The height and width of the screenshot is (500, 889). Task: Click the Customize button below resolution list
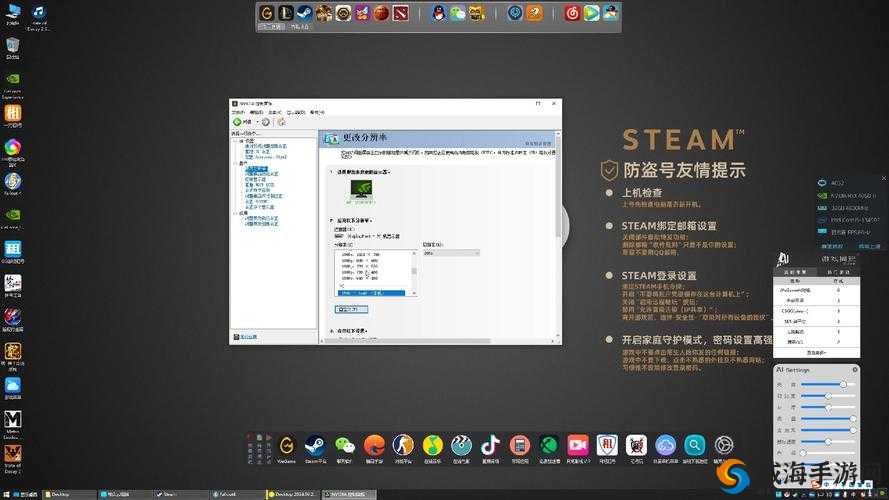351,309
